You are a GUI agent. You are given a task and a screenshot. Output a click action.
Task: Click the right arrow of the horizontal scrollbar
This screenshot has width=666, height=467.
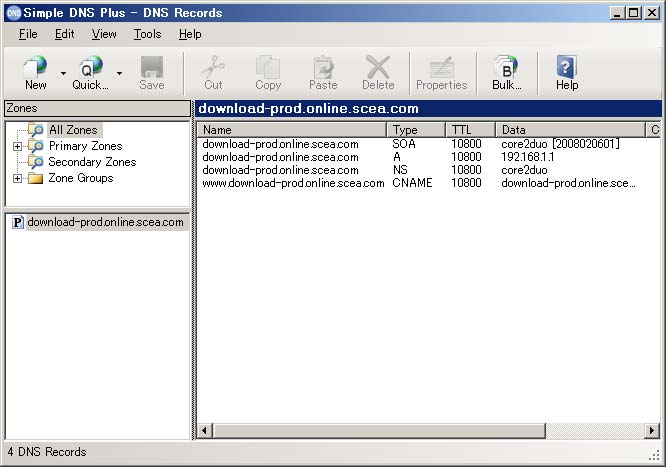click(x=652, y=430)
